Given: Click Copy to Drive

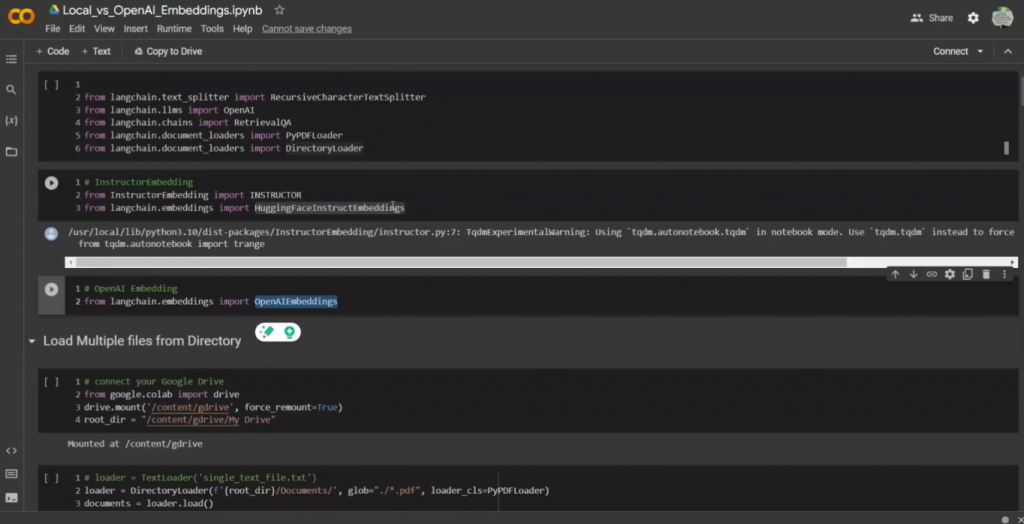Looking at the screenshot, I should (x=168, y=51).
